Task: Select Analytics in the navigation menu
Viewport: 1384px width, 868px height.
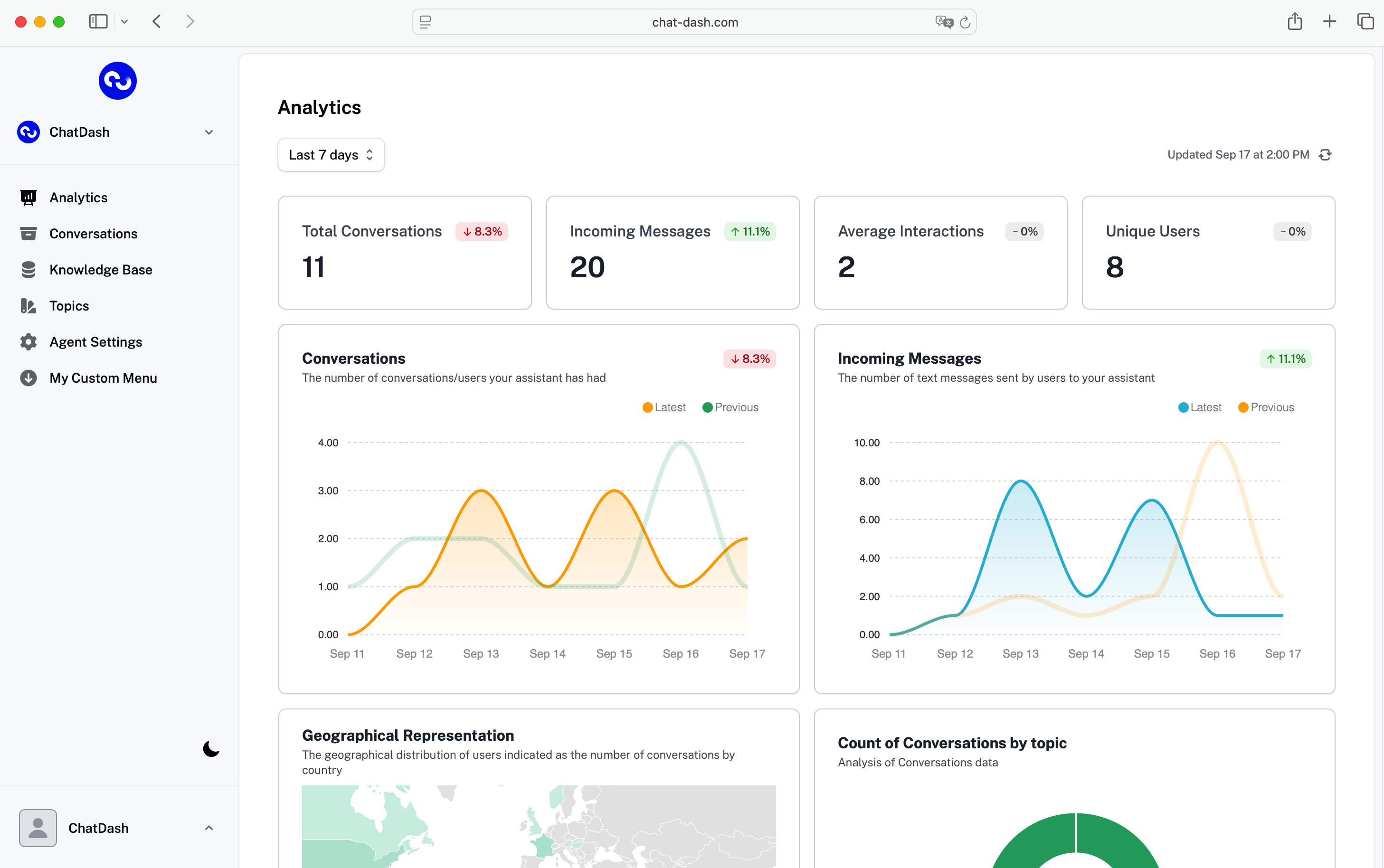Action: point(78,198)
